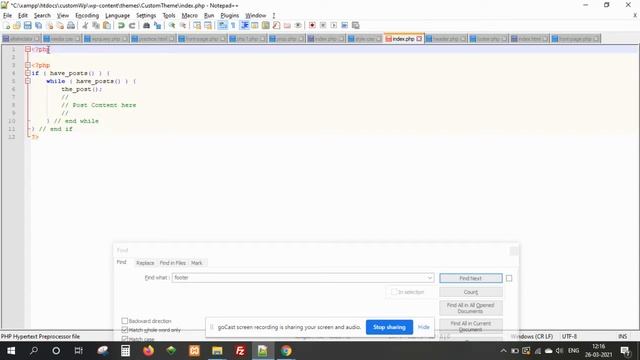Click the Stop sharing button
Screen dimensions: 640x360
tap(389, 327)
